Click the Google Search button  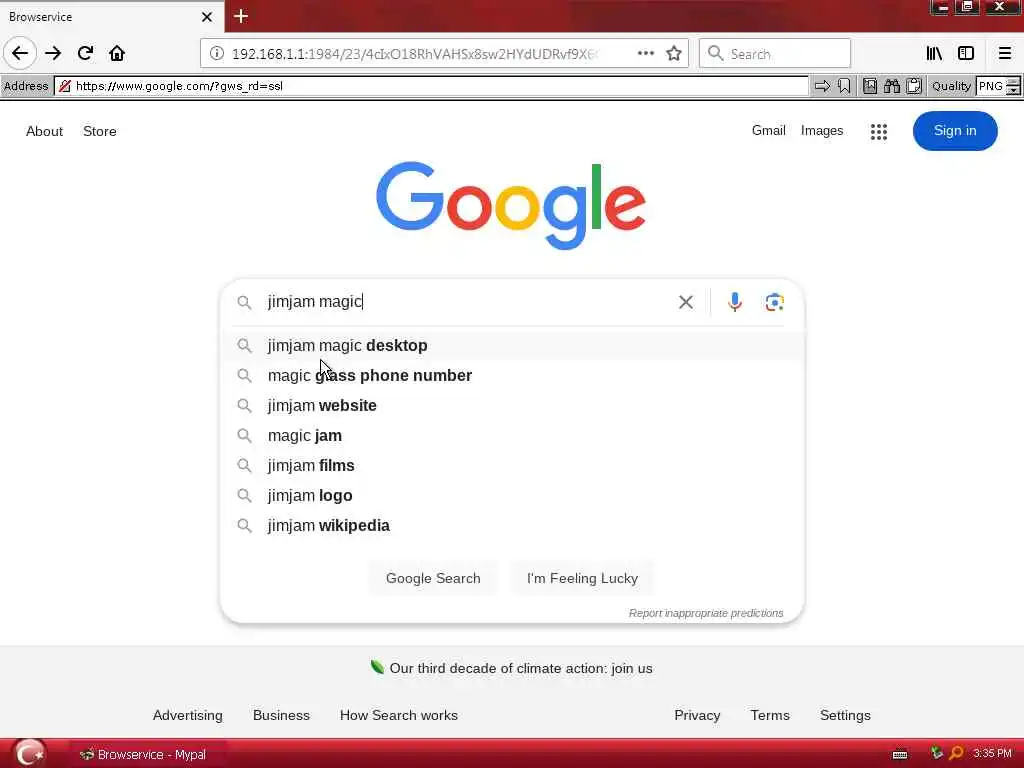point(433,578)
